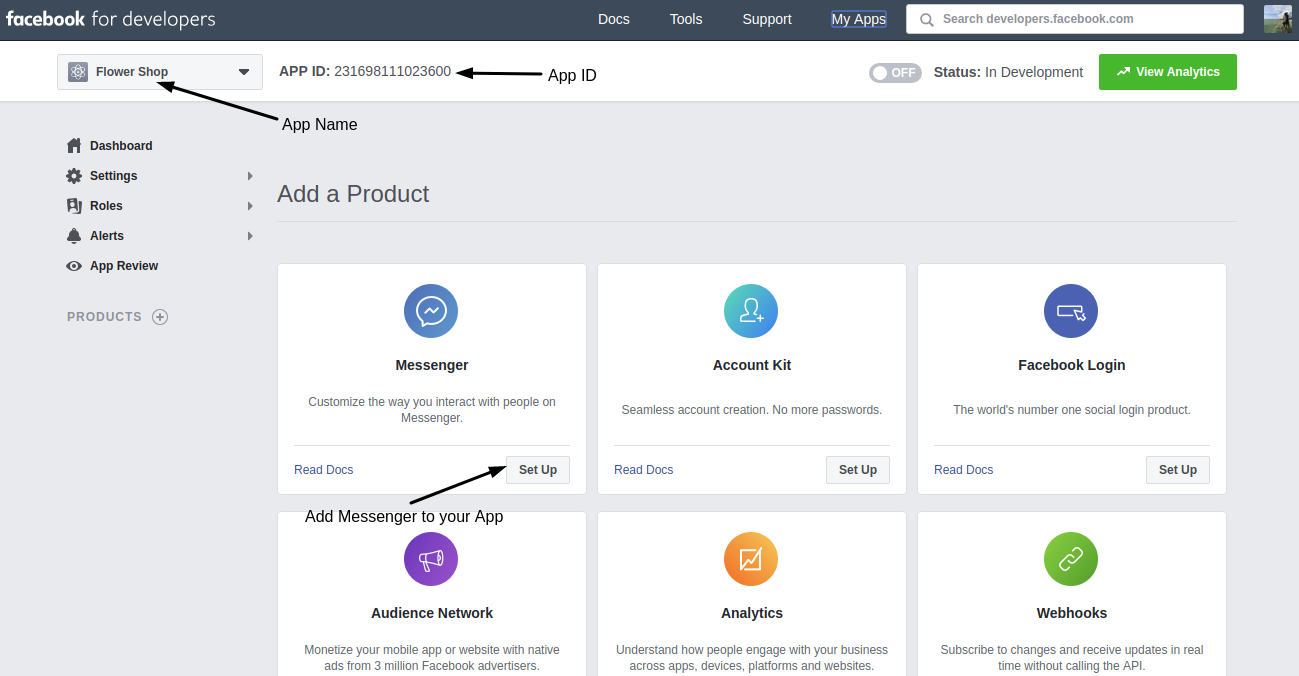Click the Analytics chart icon
This screenshot has height=676, width=1299.
point(751,559)
